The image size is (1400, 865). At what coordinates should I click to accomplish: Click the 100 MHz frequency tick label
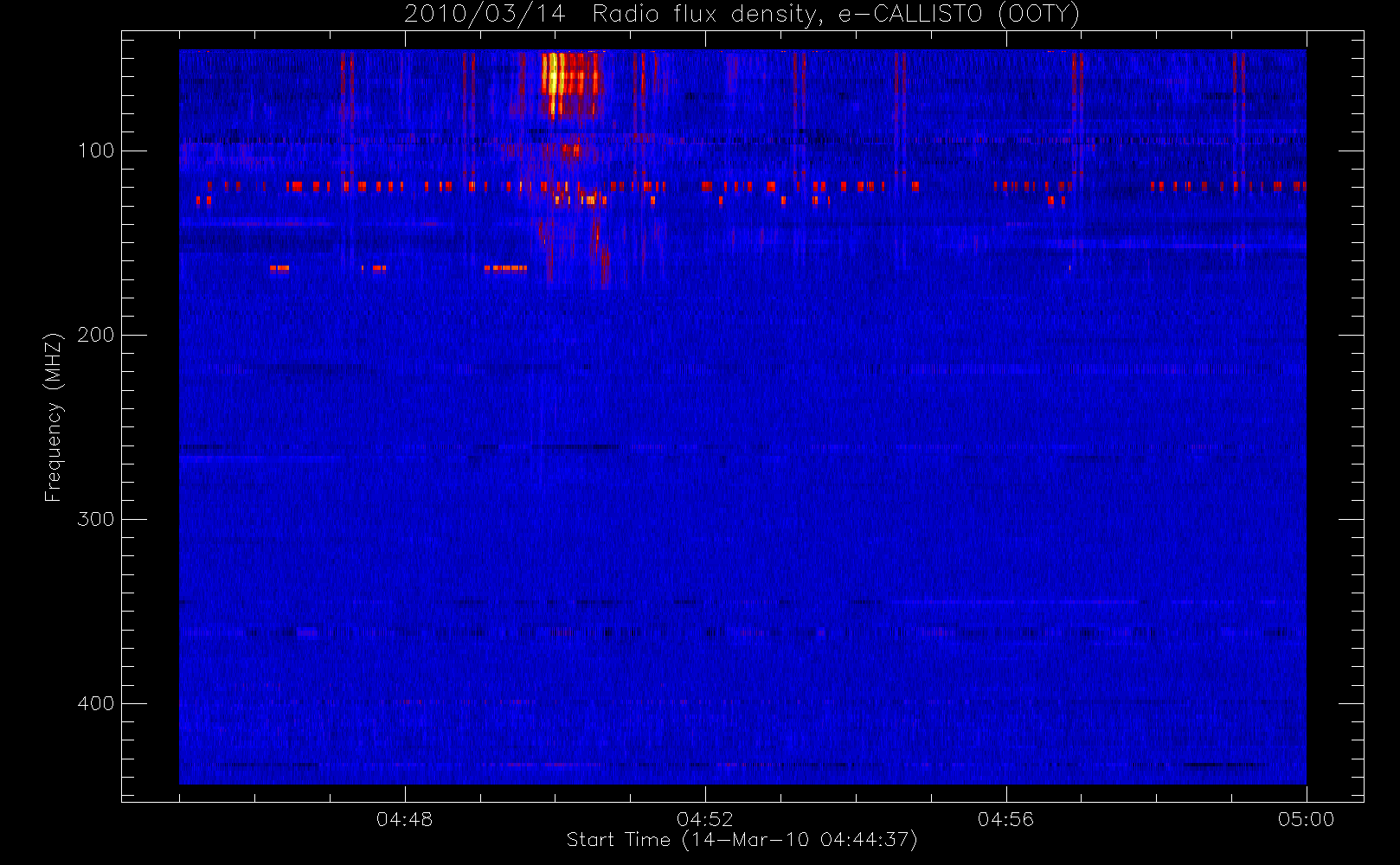click(x=96, y=151)
